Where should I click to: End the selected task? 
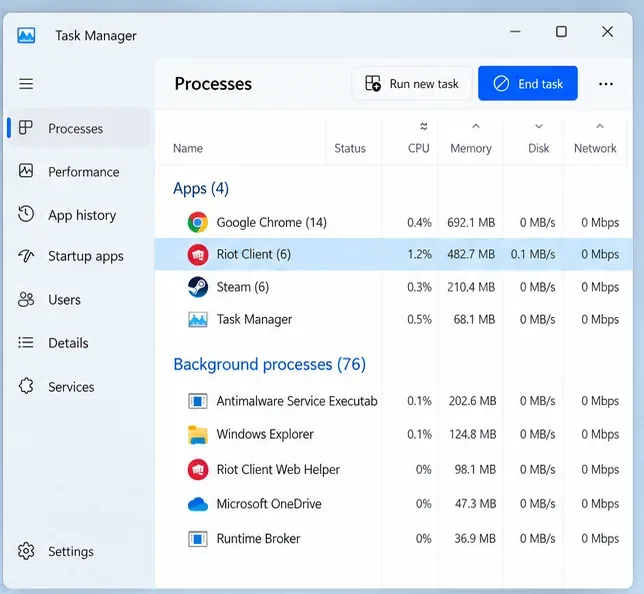pyautogui.click(x=528, y=83)
